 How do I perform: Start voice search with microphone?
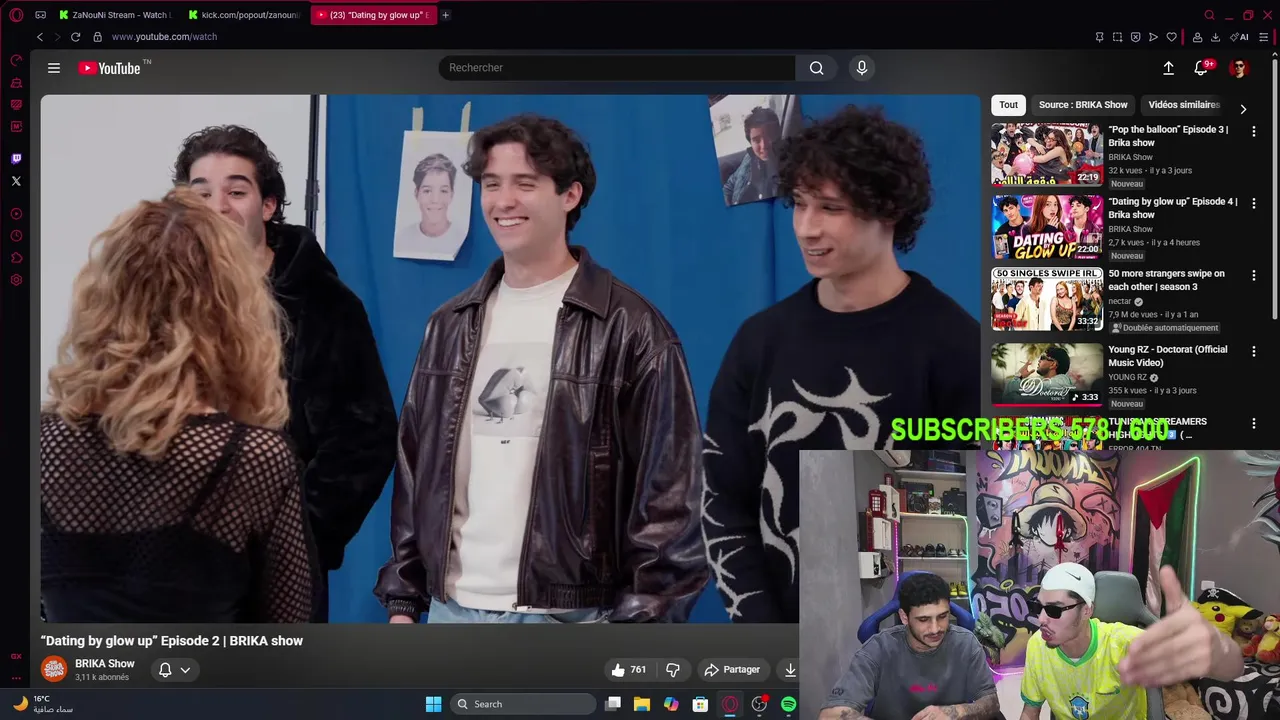point(862,68)
